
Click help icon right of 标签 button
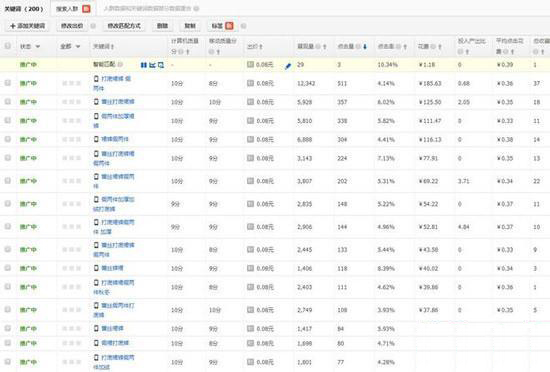243,26
